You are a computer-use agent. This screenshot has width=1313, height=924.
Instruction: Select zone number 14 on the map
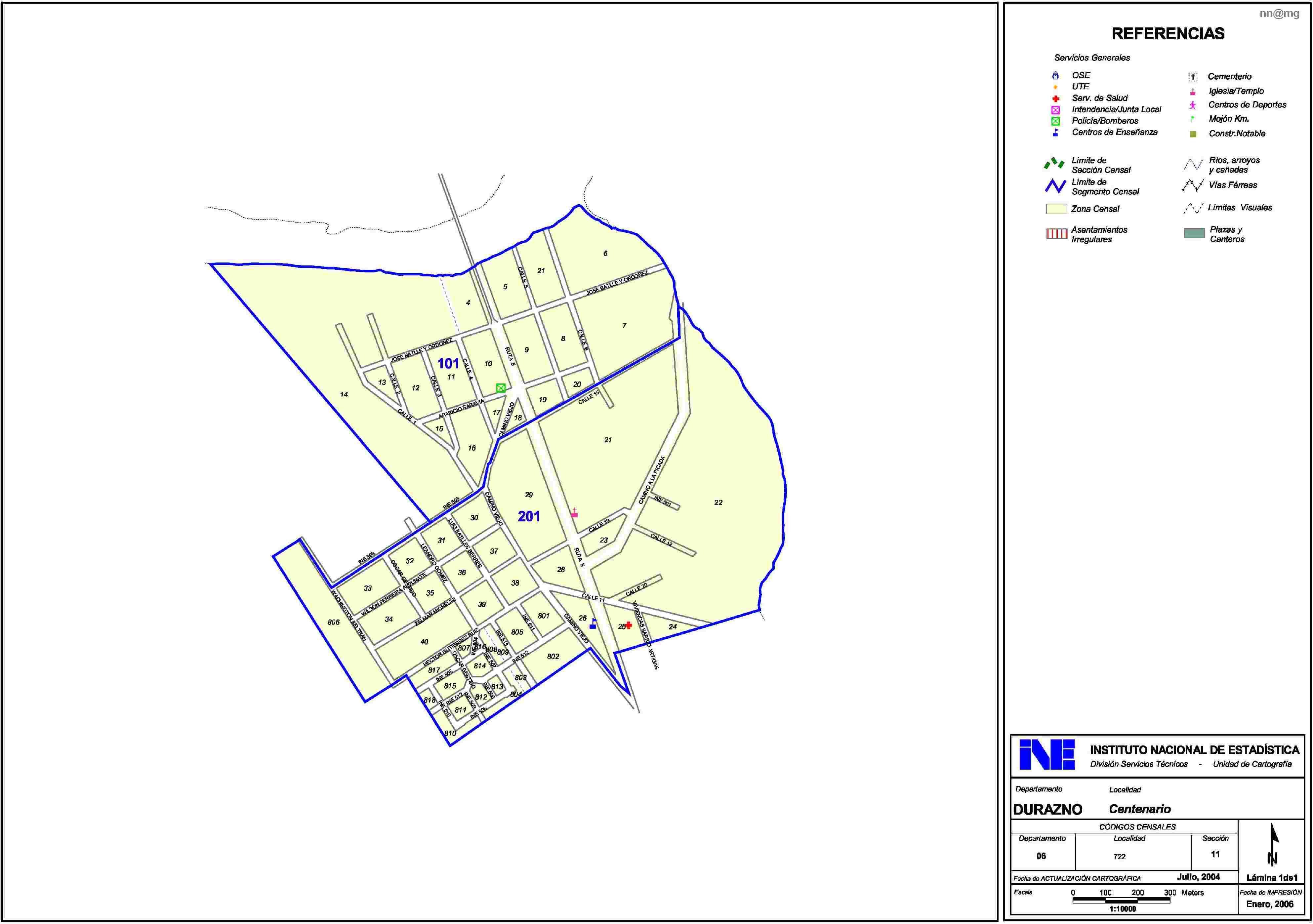point(344,394)
